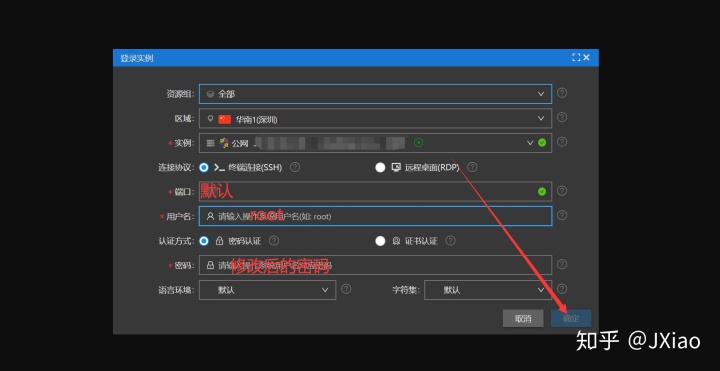Click the green check icon in 端口 field
Viewport: 720px width, 371px height.
click(x=542, y=191)
